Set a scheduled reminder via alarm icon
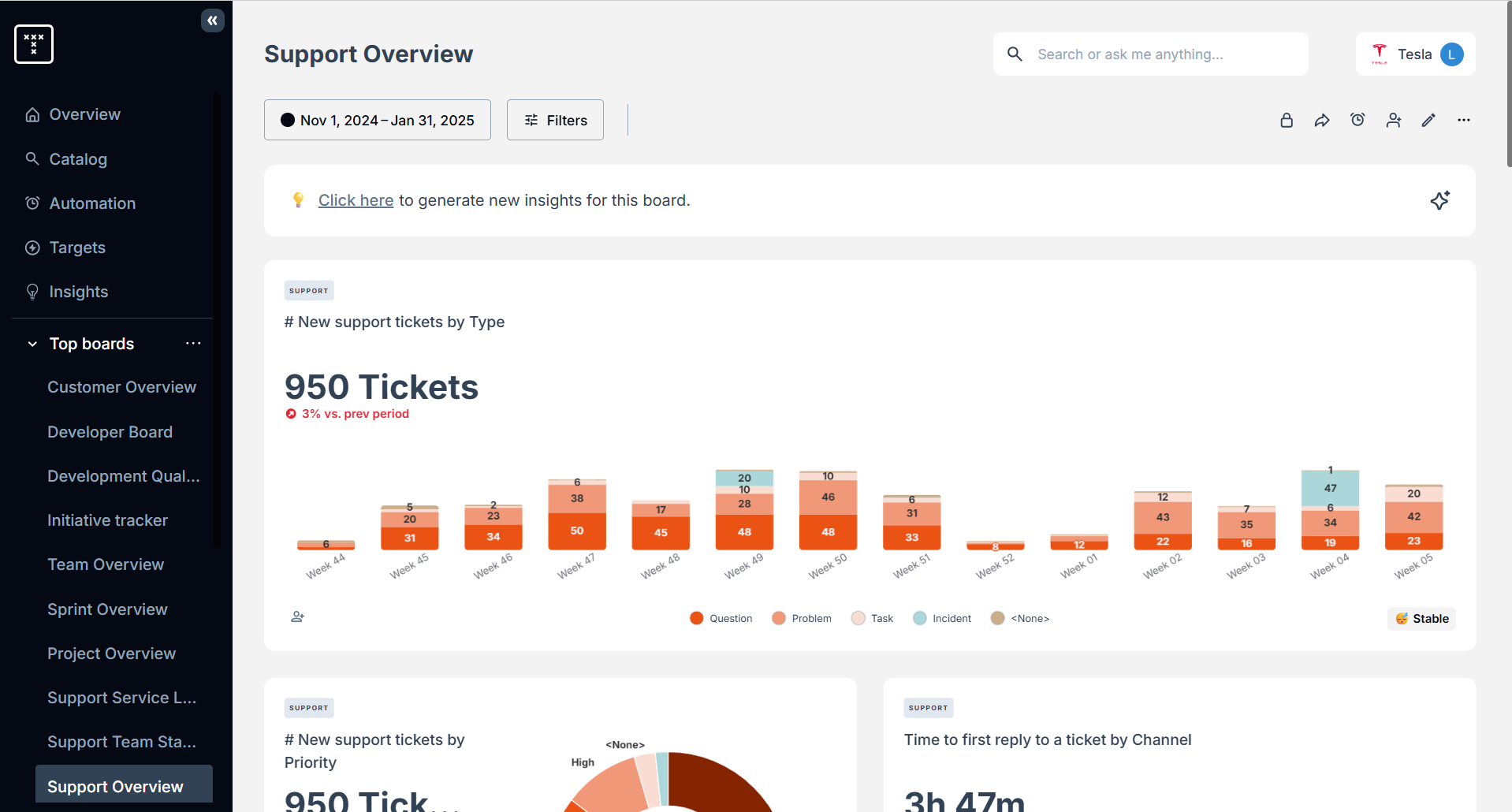 [x=1357, y=120]
